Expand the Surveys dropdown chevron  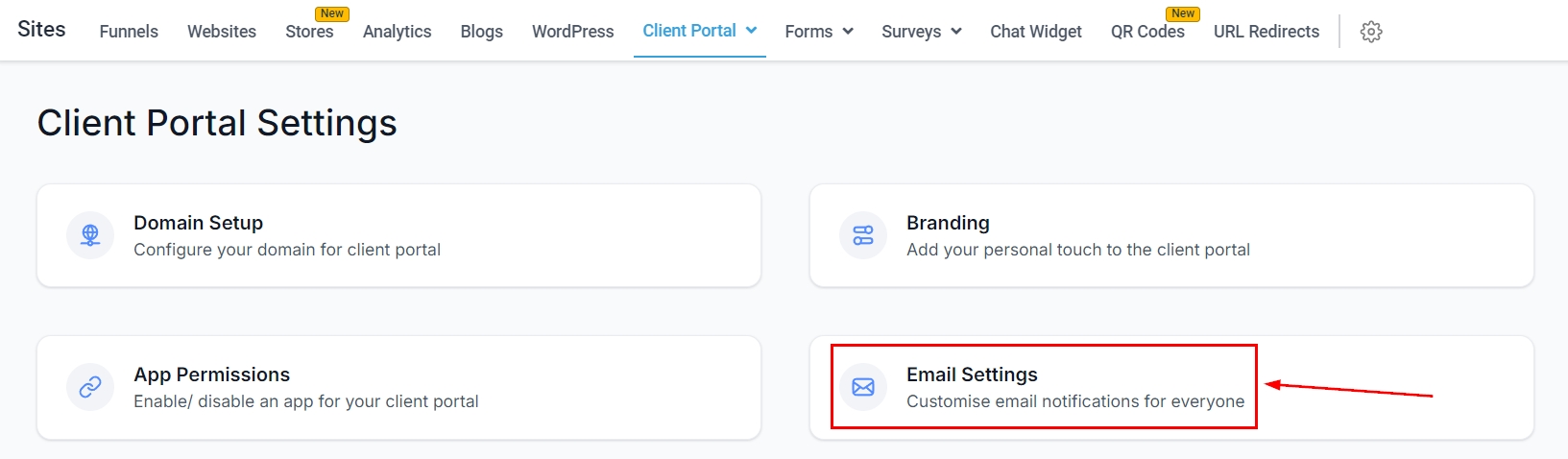[956, 32]
